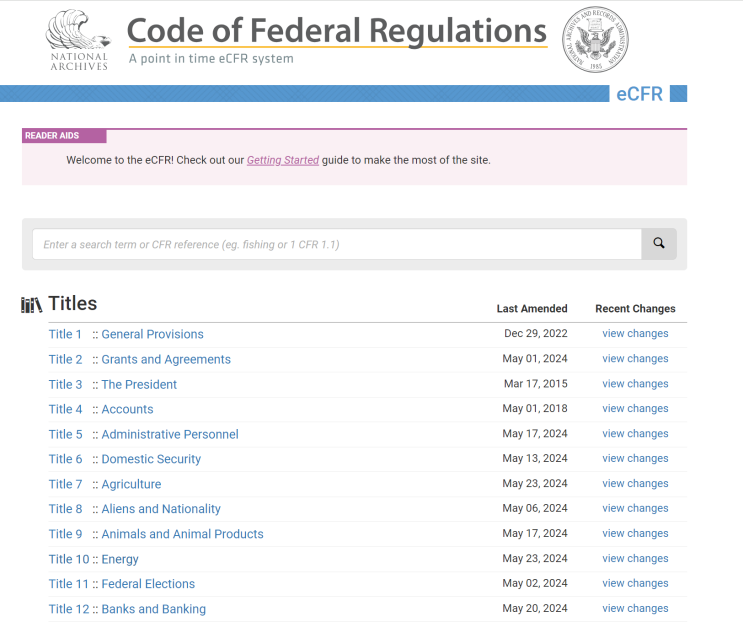
Task: Click the Code of Federal Regulations heading
Action: click(x=337, y=30)
